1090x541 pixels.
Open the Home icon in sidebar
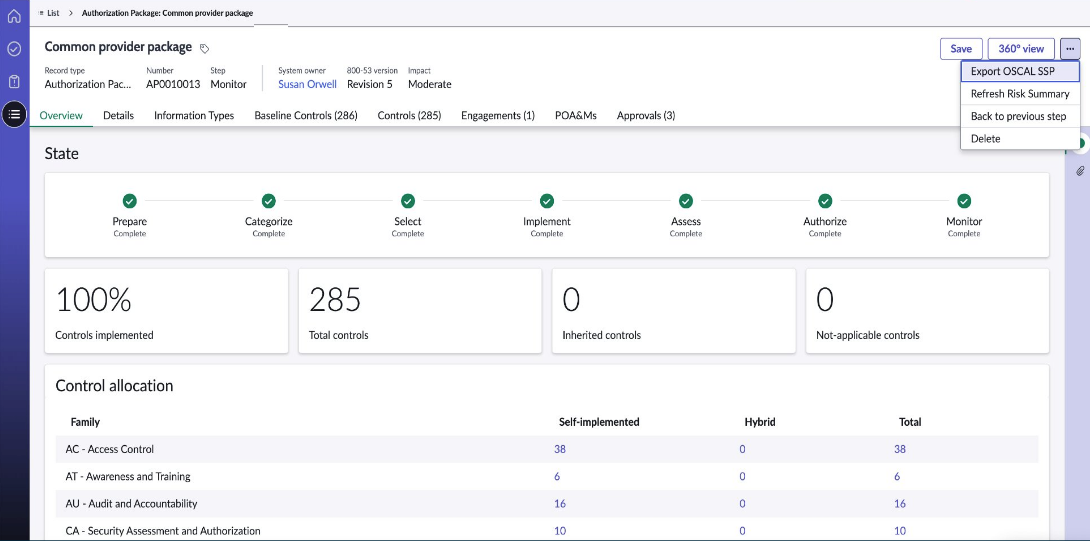[14, 15]
